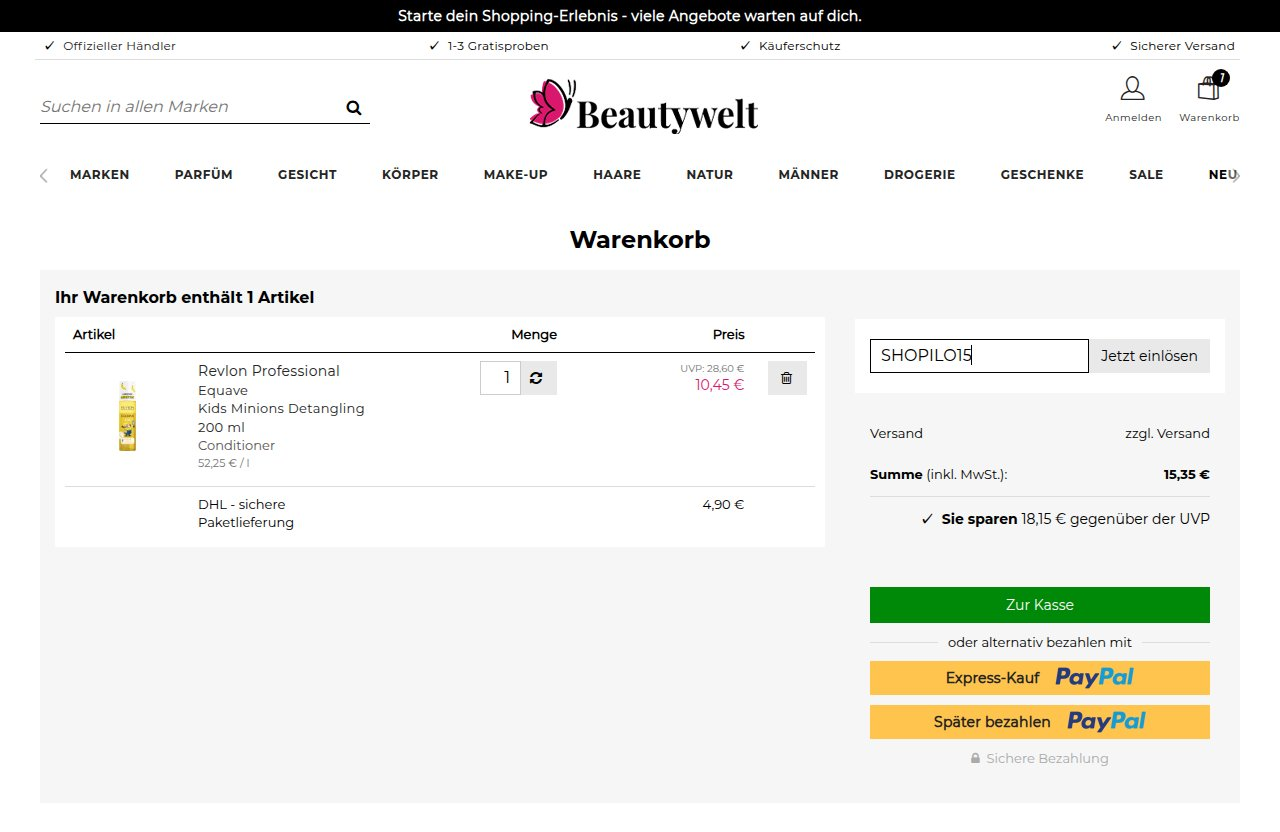This screenshot has height=832, width=1280.
Task: Click the Später bezahlen PayPal button
Action: coord(1040,722)
